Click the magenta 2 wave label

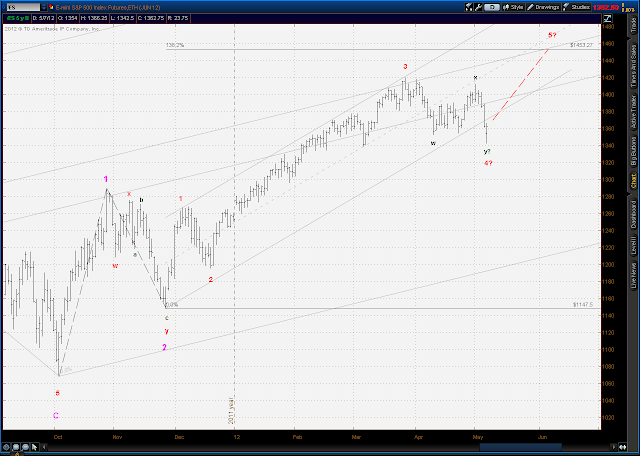tap(164, 347)
